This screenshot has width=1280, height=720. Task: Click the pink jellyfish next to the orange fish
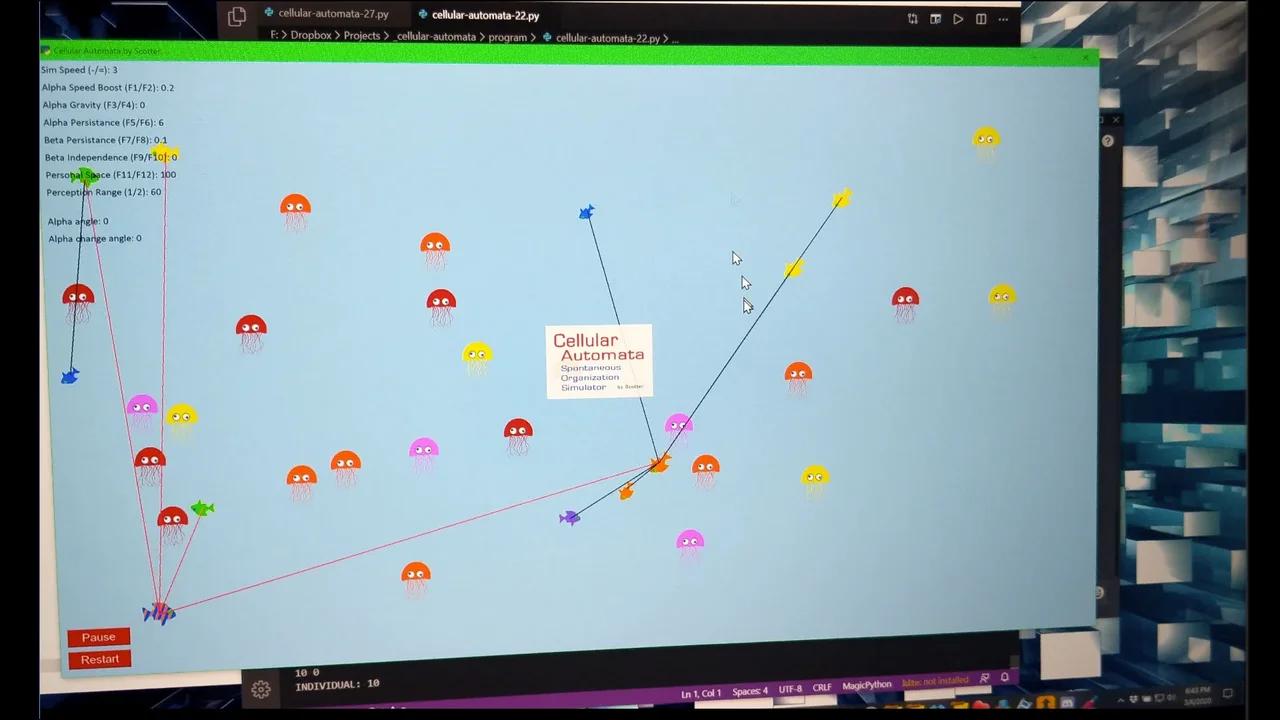point(679,428)
